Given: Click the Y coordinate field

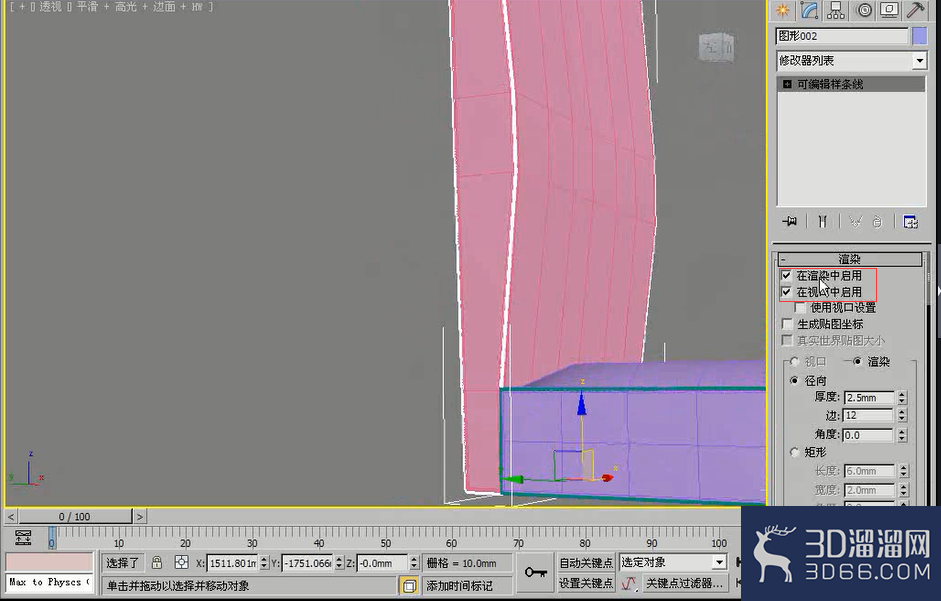Looking at the screenshot, I should (x=307, y=563).
